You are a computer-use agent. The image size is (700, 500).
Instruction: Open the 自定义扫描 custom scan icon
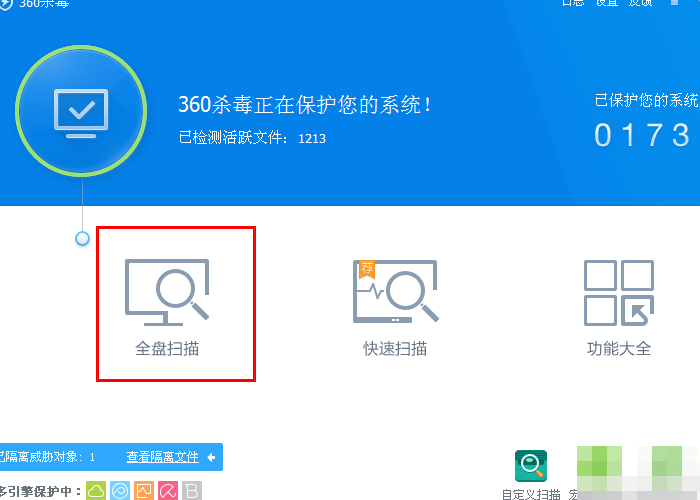point(531,466)
